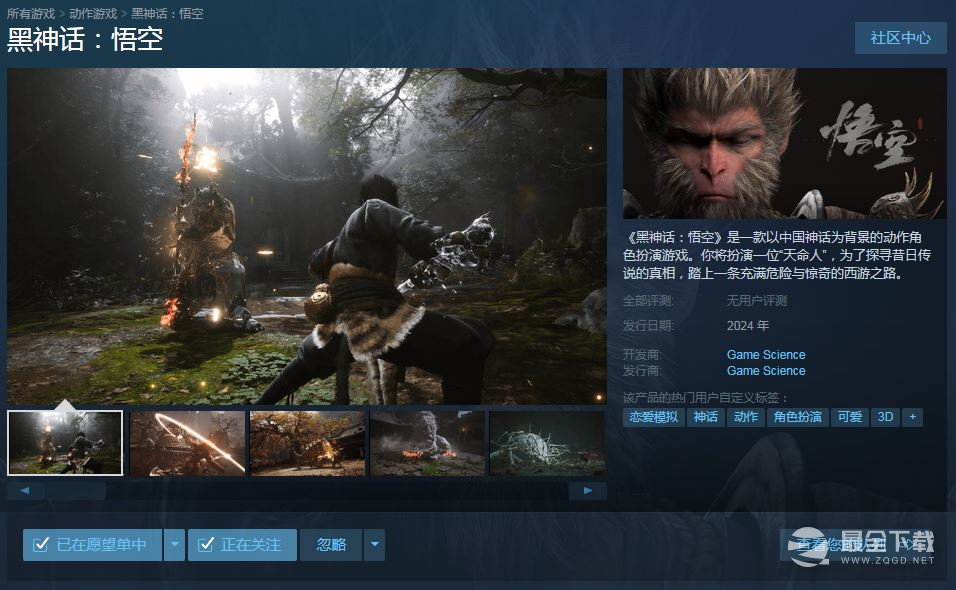
Task: Click the 神话 tag
Action: coord(705,417)
